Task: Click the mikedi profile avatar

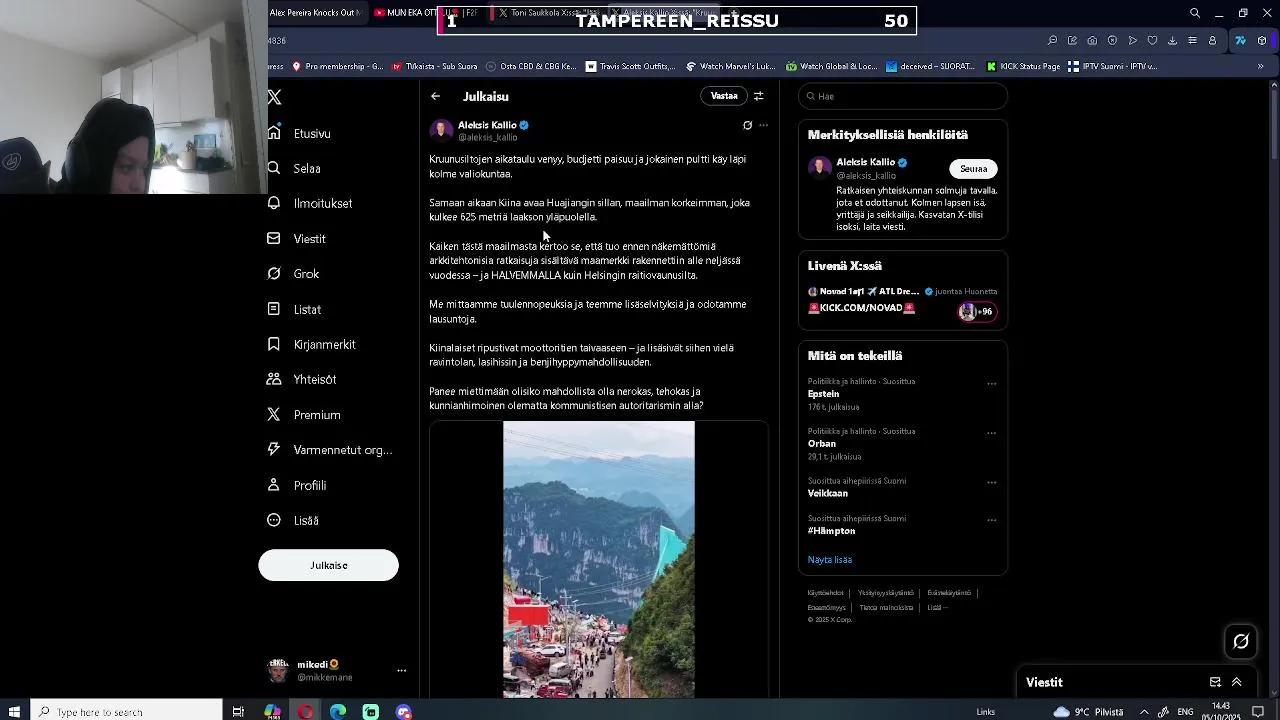Action: 279,670
